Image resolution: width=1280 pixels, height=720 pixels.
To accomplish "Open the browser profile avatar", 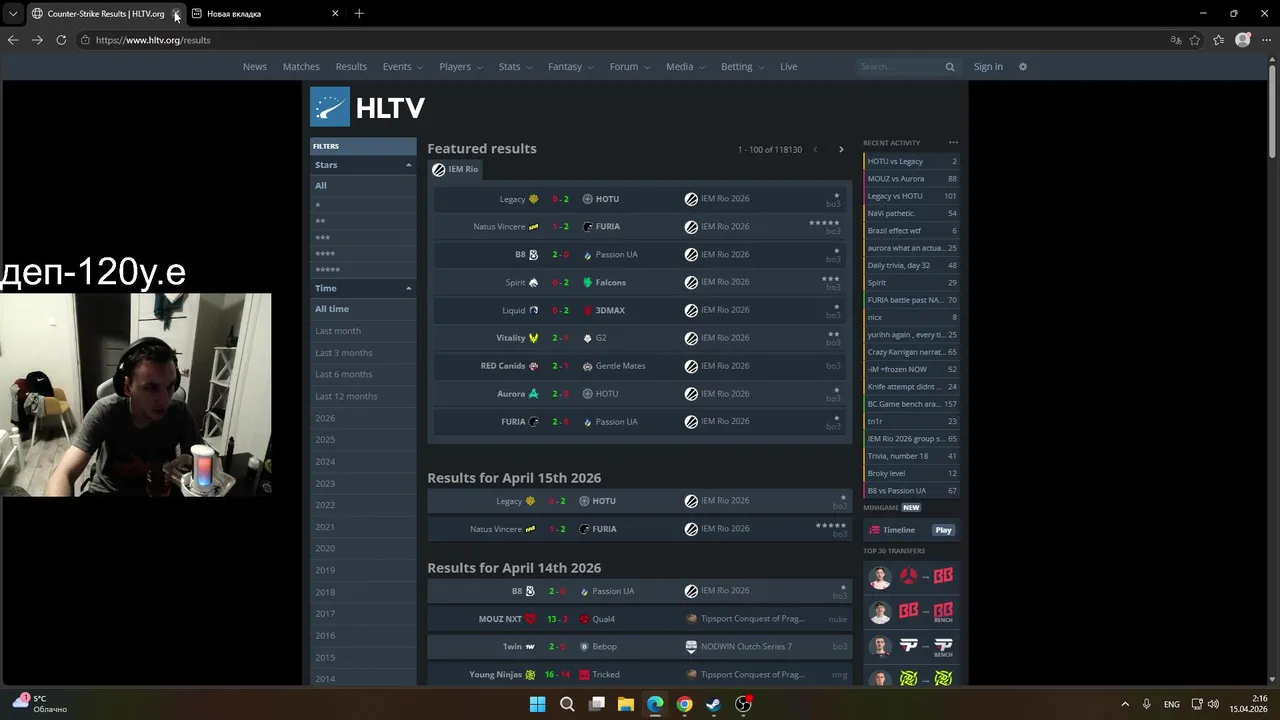I will 1243,40.
